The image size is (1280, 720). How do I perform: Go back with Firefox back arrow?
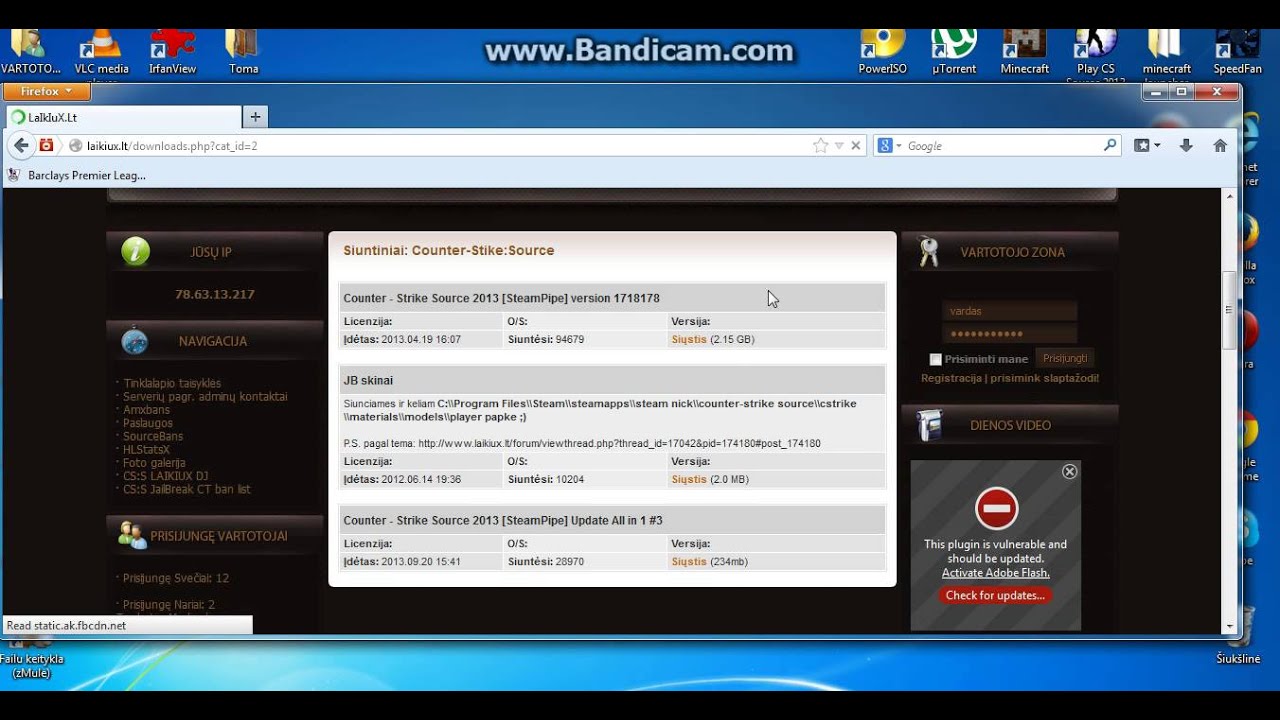click(21, 145)
